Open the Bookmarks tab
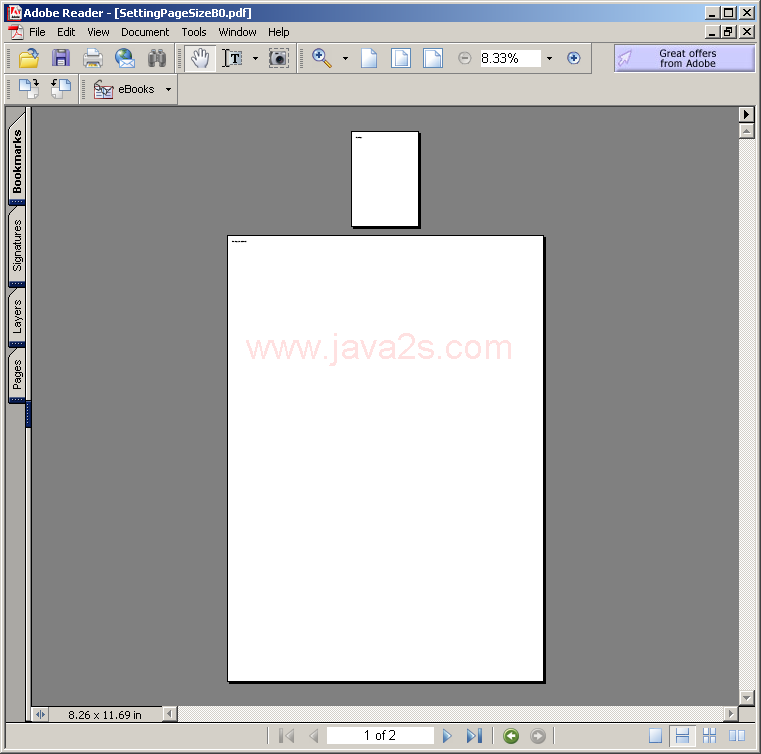This screenshot has width=761, height=754. 17,159
